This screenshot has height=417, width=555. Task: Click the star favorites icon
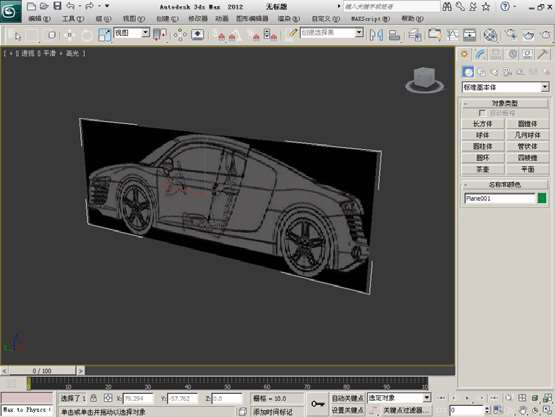[x=486, y=6]
